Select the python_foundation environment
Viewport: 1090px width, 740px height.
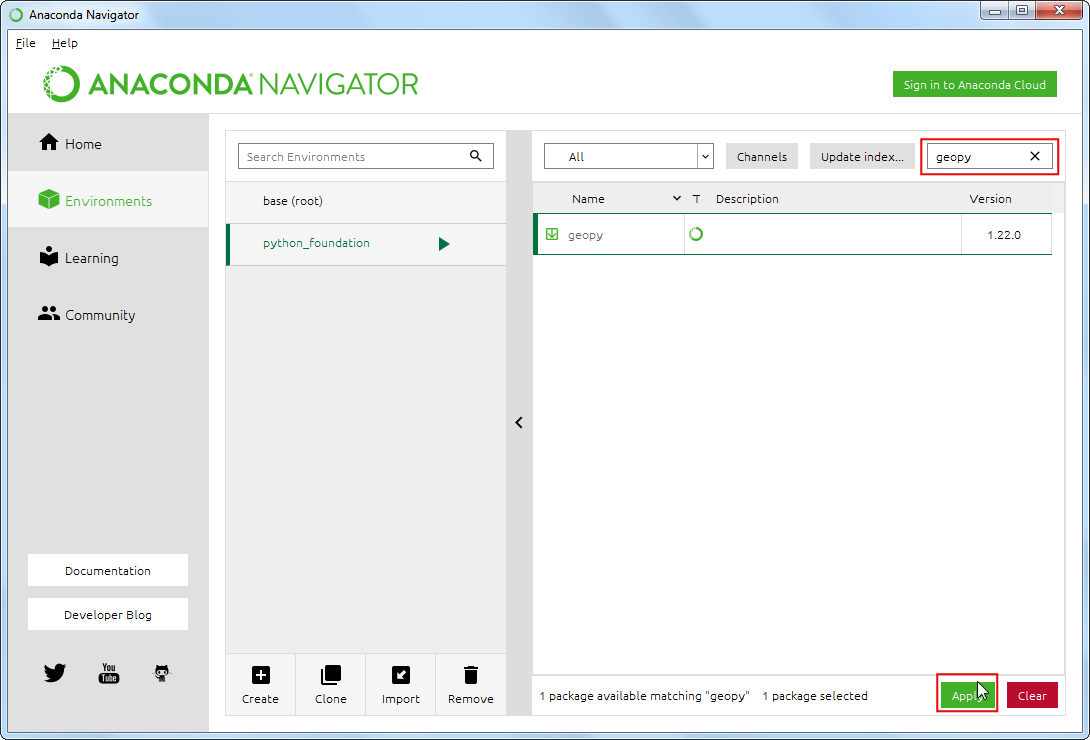pyautogui.click(x=366, y=244)
